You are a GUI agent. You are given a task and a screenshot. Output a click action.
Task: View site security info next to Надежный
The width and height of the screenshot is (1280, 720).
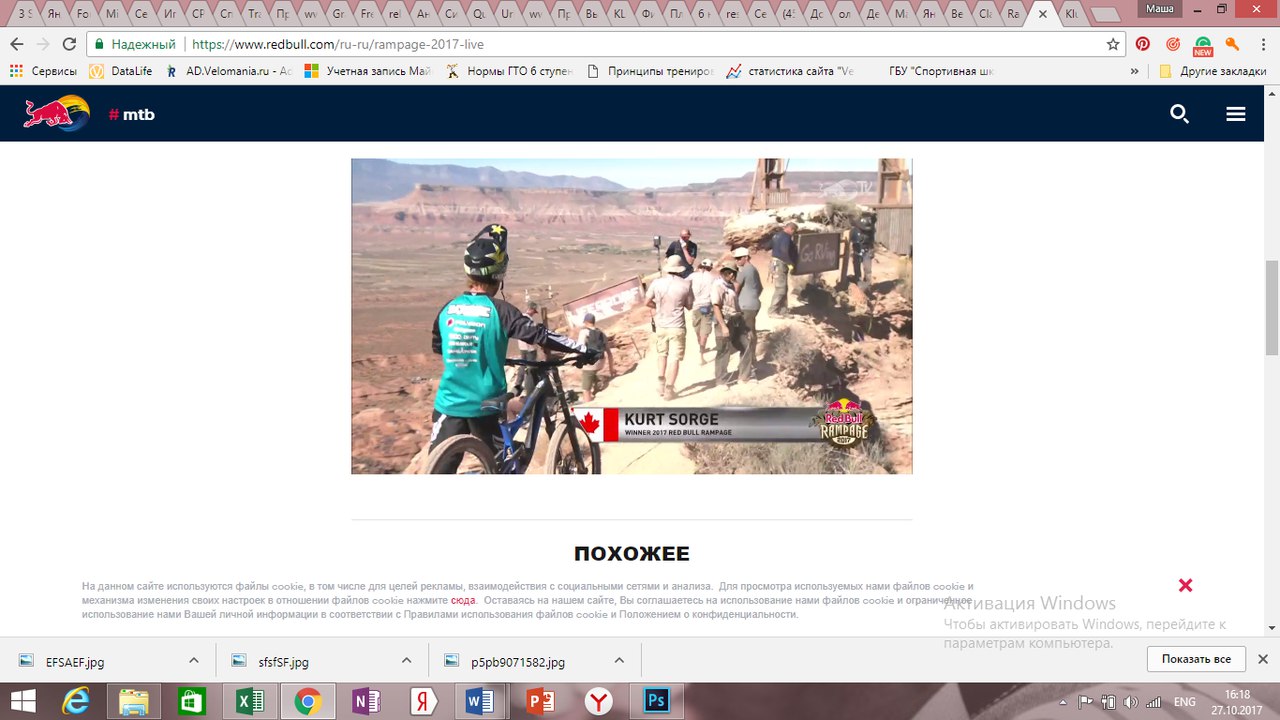click(x=136, y=45)
